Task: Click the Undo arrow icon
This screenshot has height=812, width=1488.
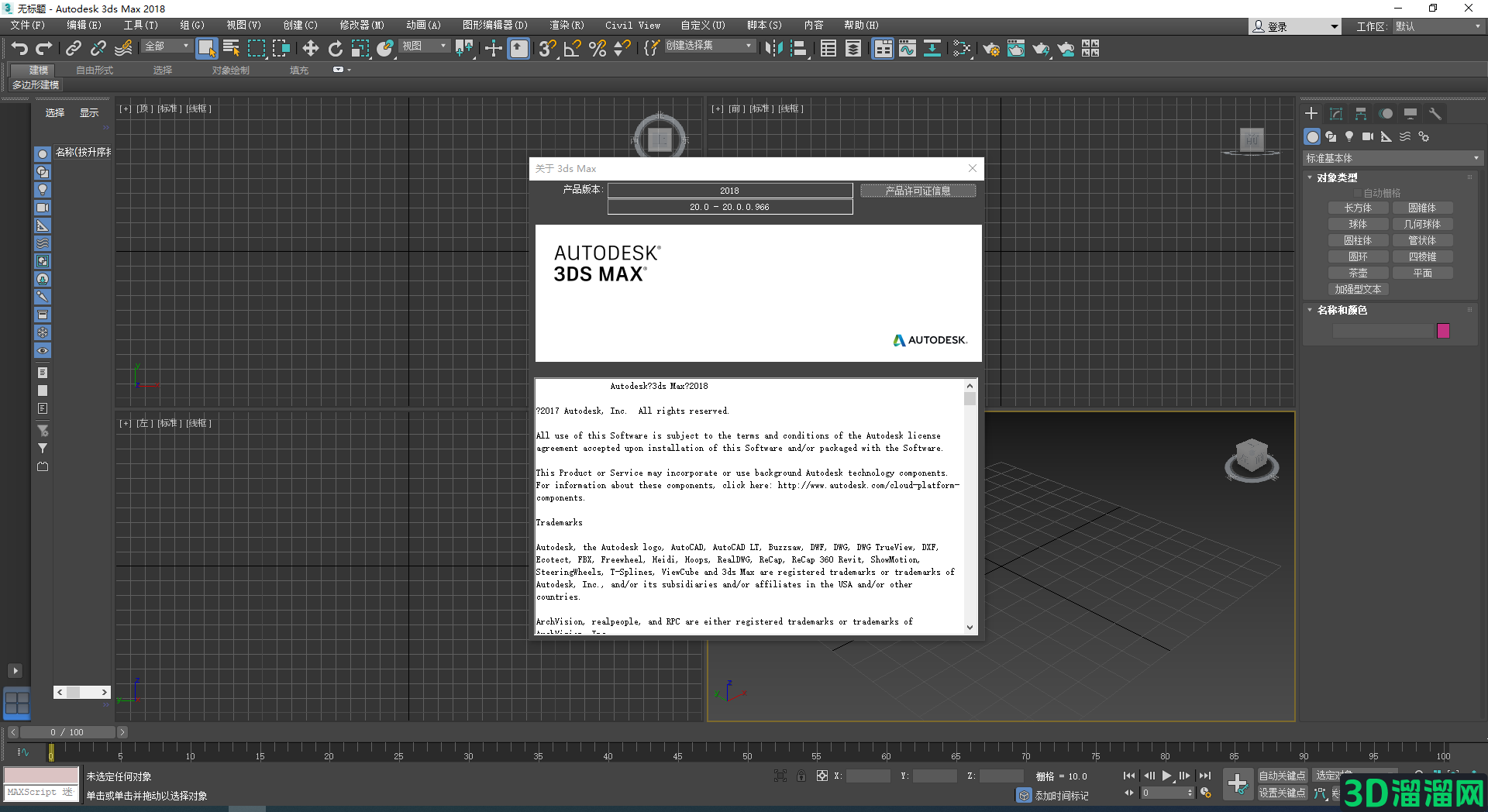Action: (19, 48)
